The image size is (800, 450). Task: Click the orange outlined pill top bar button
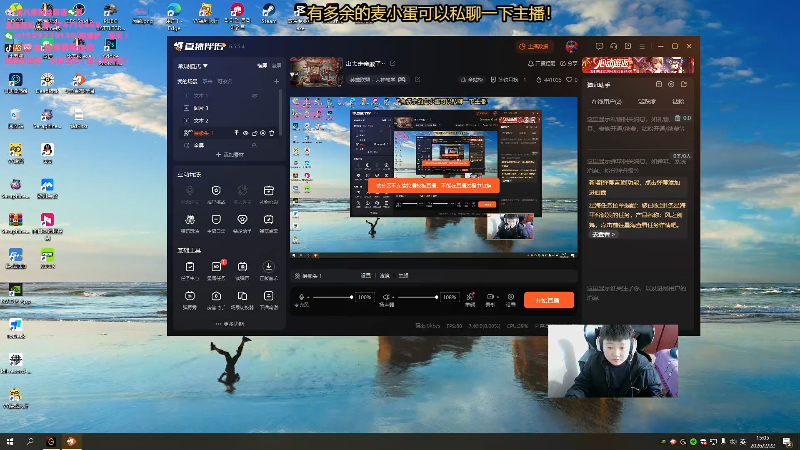533,46
